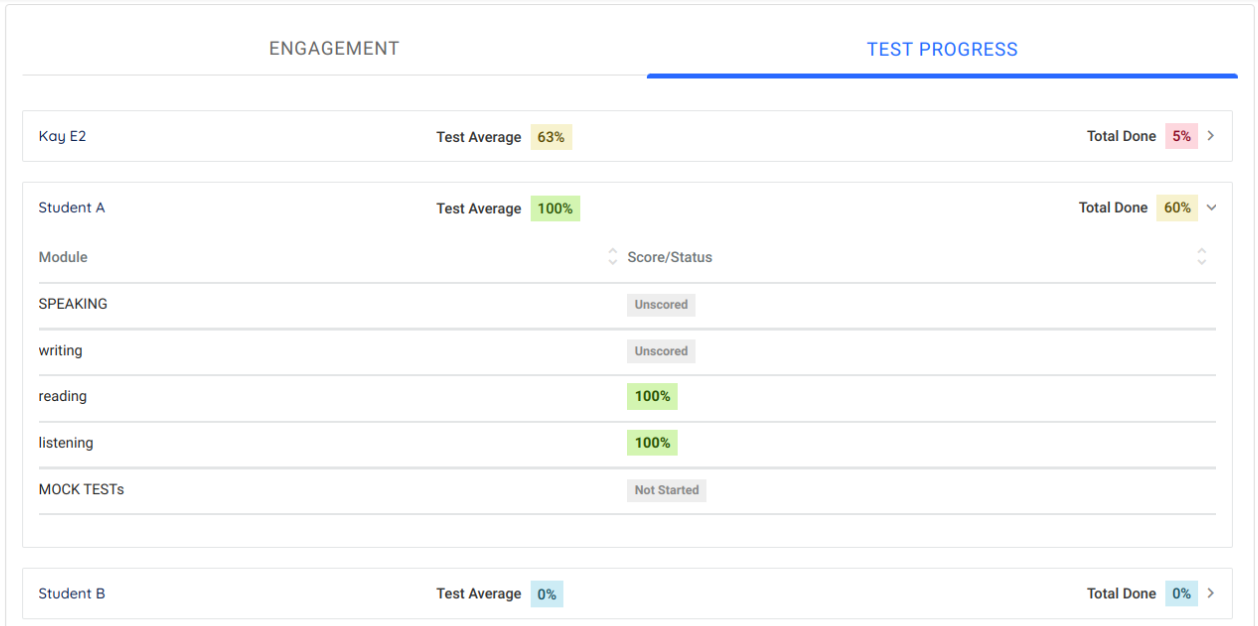Expand the Kay E2 row chevron
The width and height of the screenshot is (1258, 626).
1211,136
